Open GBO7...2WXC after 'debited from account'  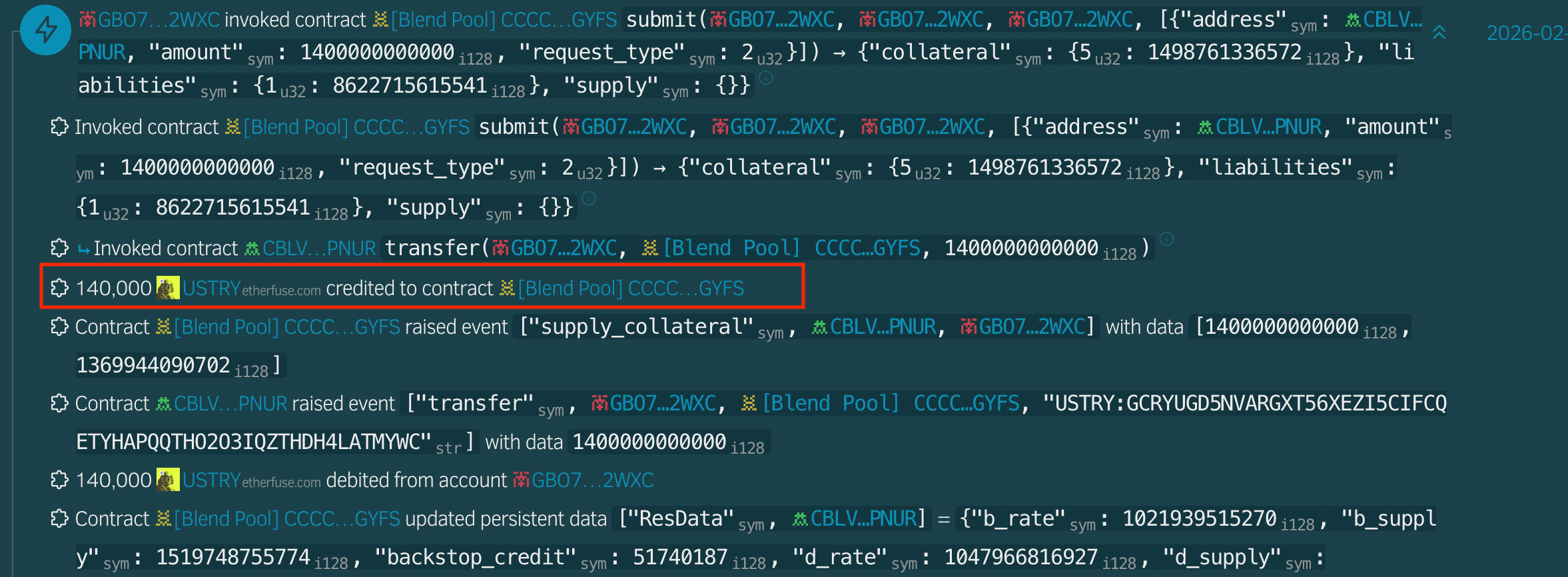(584, 480)
